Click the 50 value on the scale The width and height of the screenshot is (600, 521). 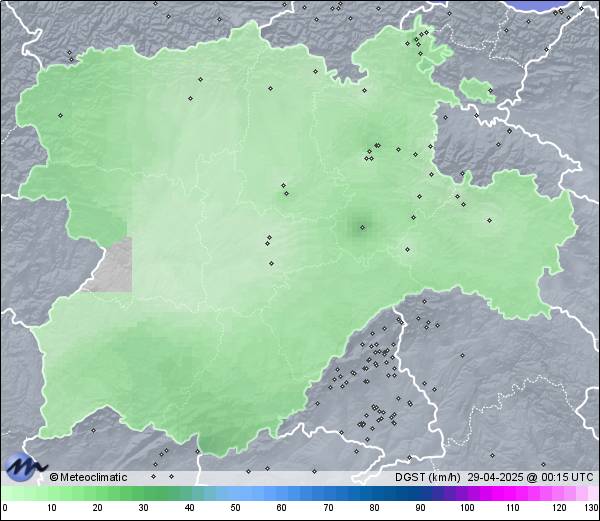[235, 508]
